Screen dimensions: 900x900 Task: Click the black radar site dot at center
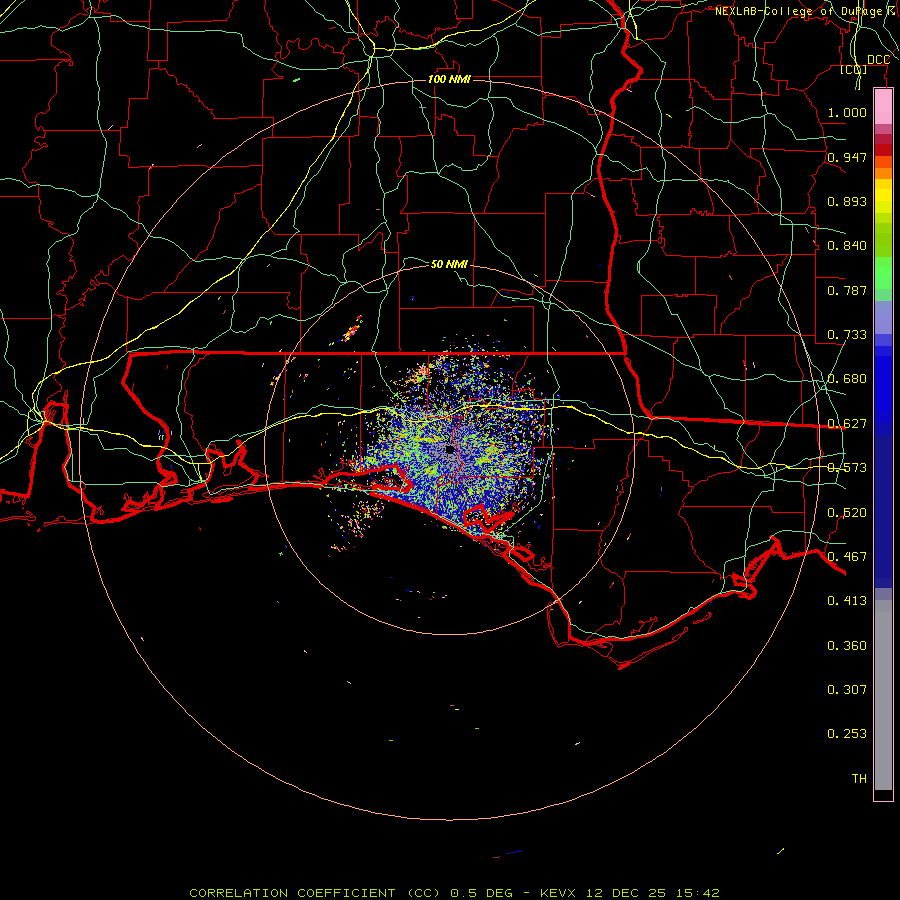point(450,449)
